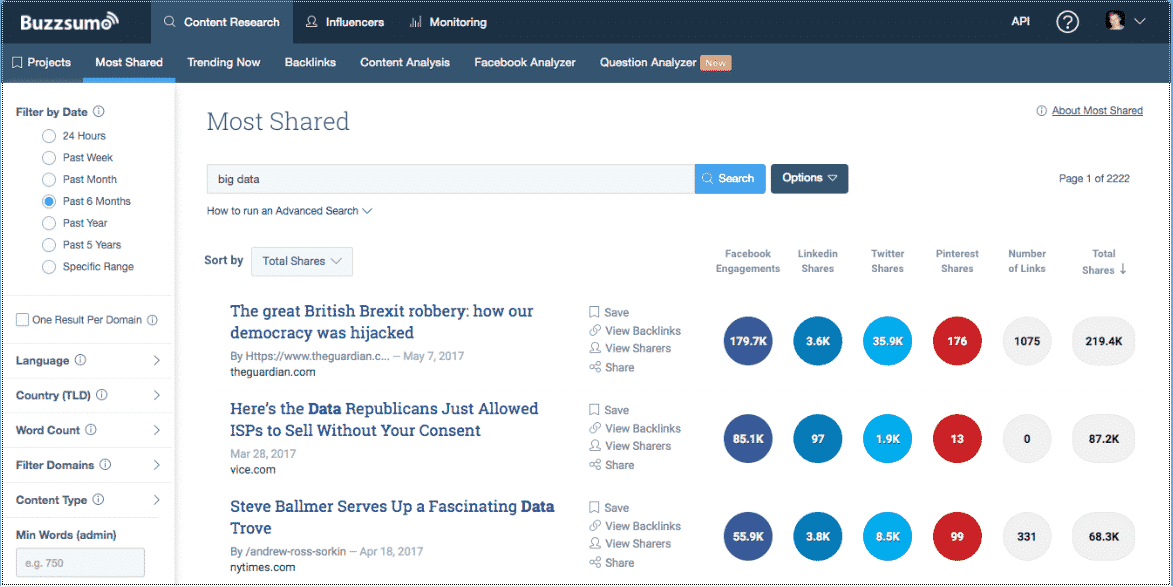The width and height of the screenshot is (1173, 587).
Task: Select the Past Week date filter
Action: (49, 158)
